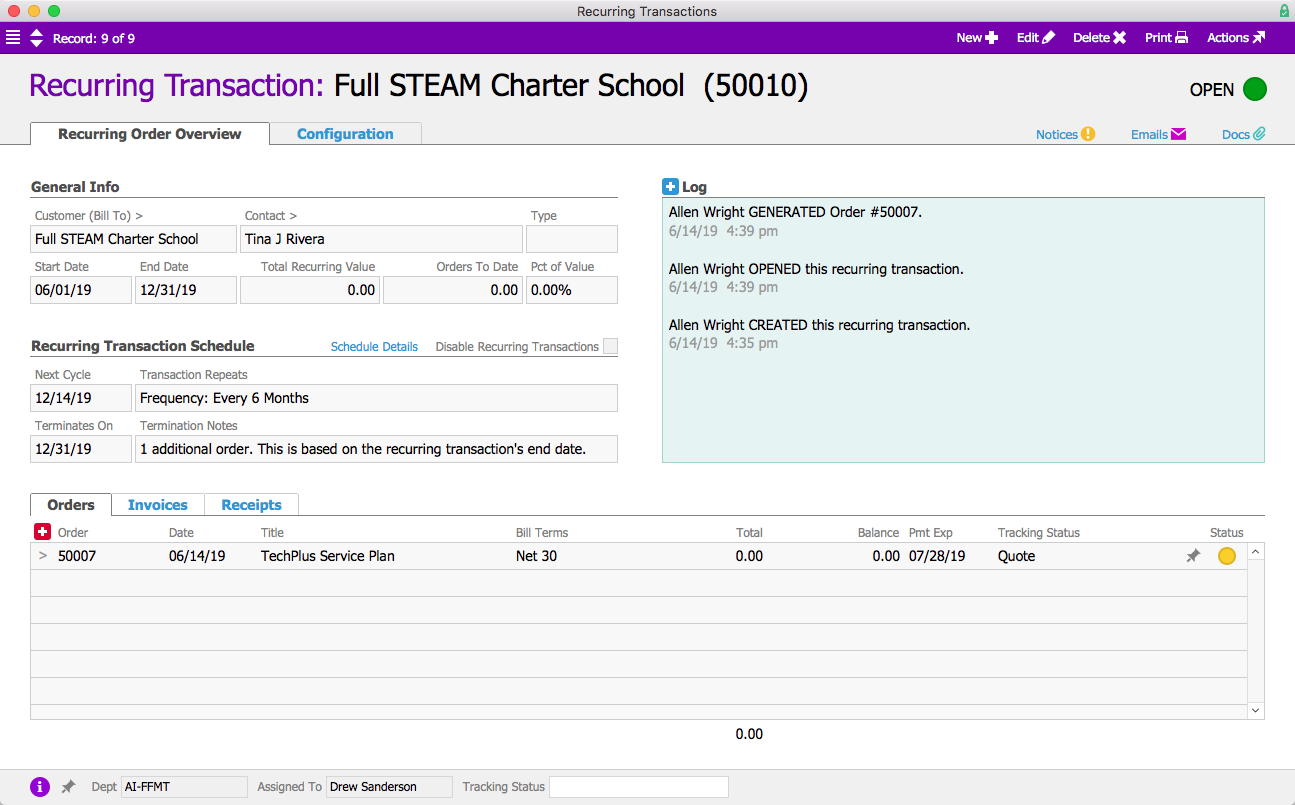The height and width of the screenshot is (805, 1295).
Task: Switch to the Configuration tab
Action: pyautogui.click(x=345, y=134)
